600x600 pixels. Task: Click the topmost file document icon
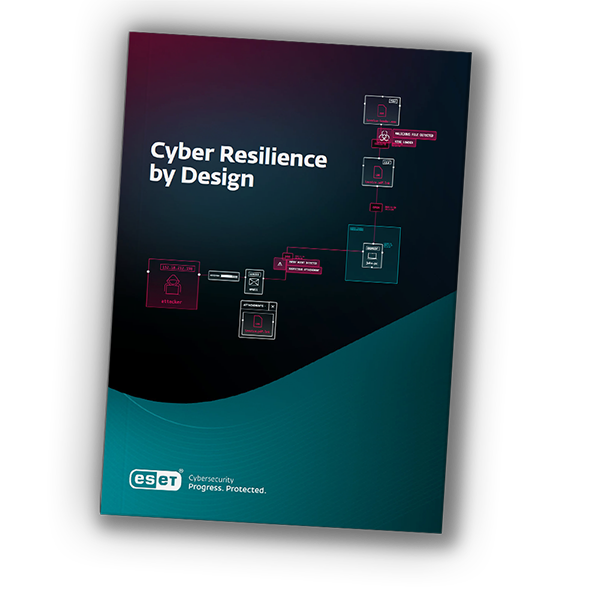click(382, 107)
